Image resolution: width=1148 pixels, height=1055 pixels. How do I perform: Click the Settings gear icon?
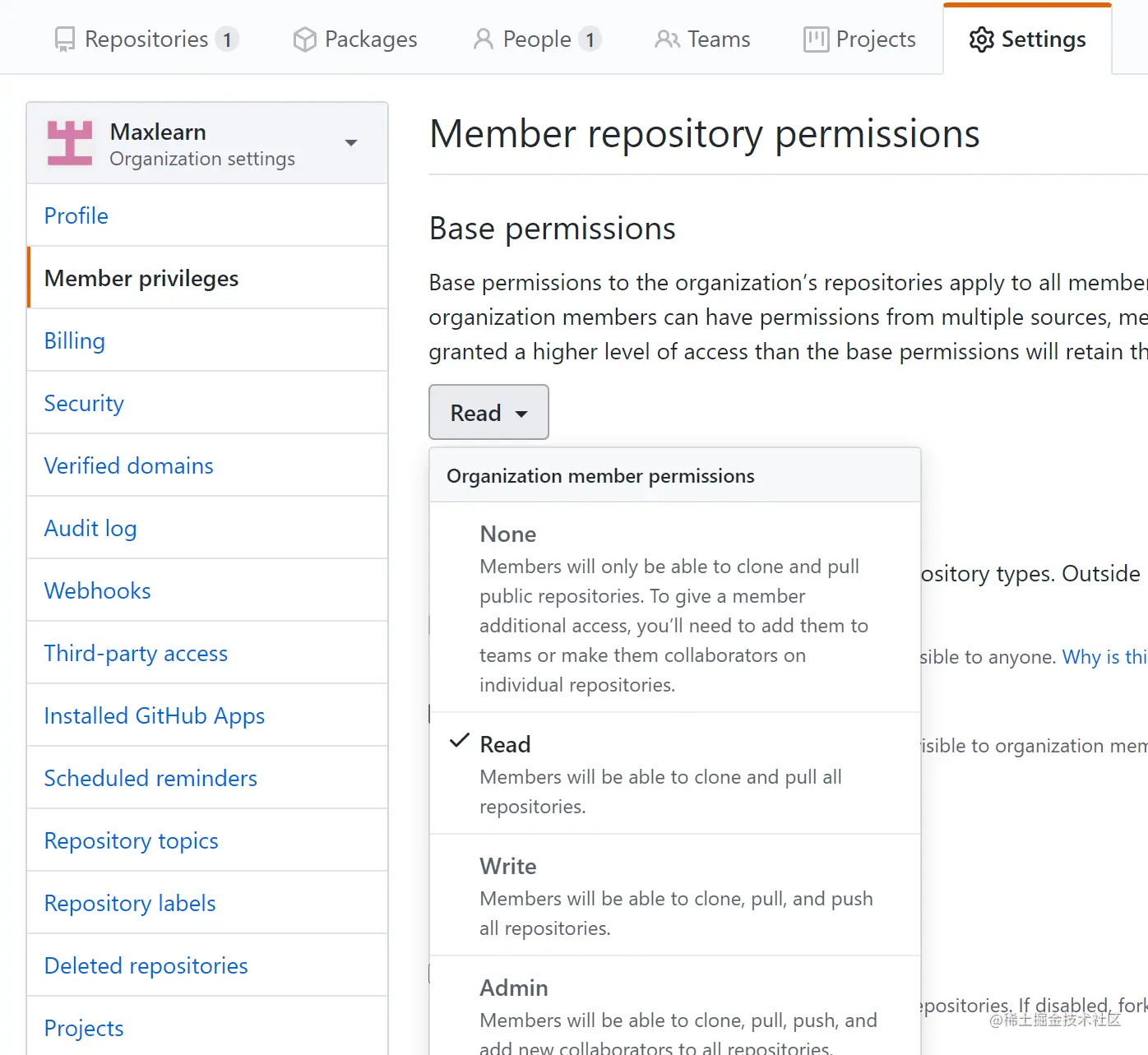(981, 39)
